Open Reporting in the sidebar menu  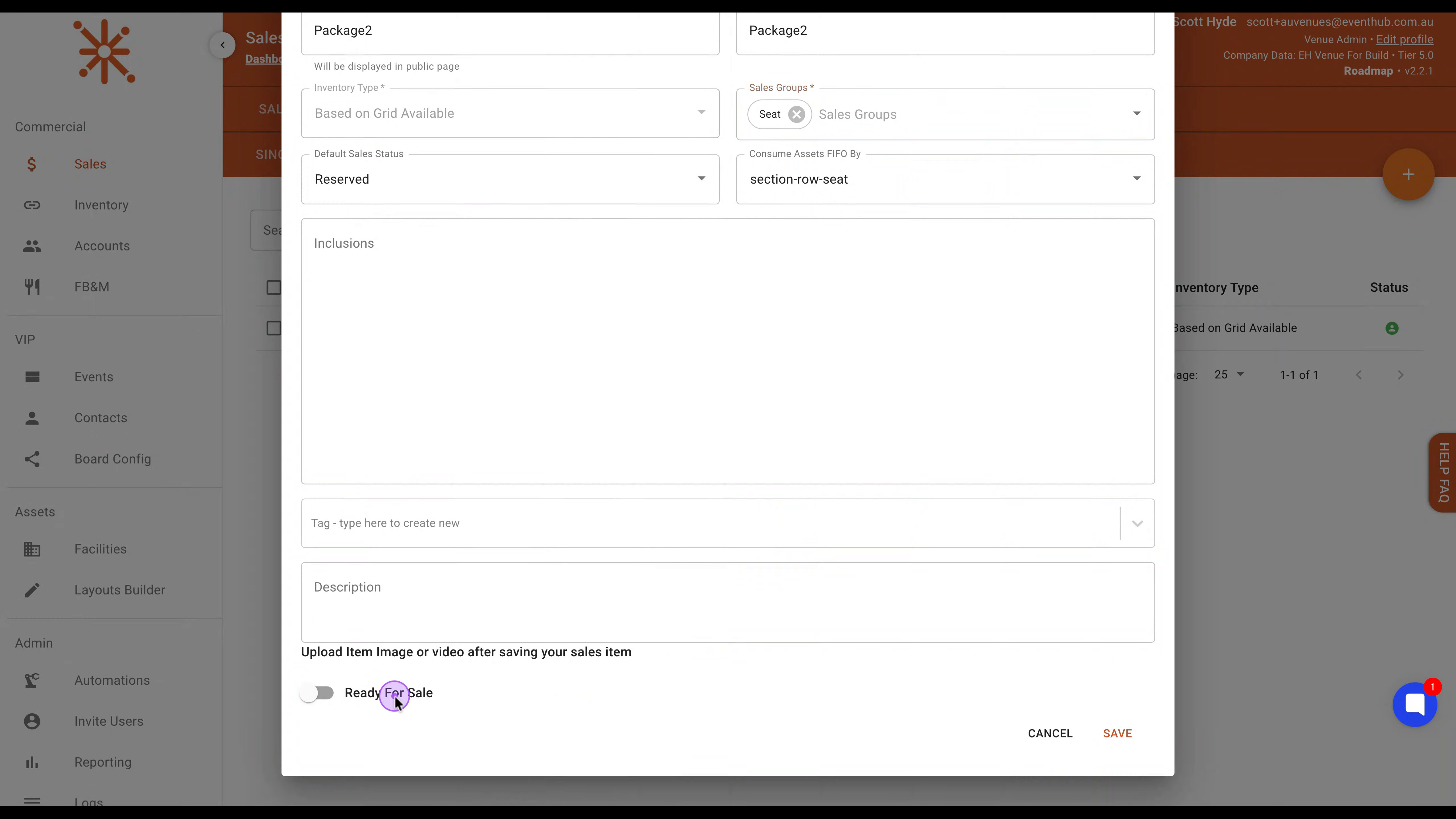(103, 762)
